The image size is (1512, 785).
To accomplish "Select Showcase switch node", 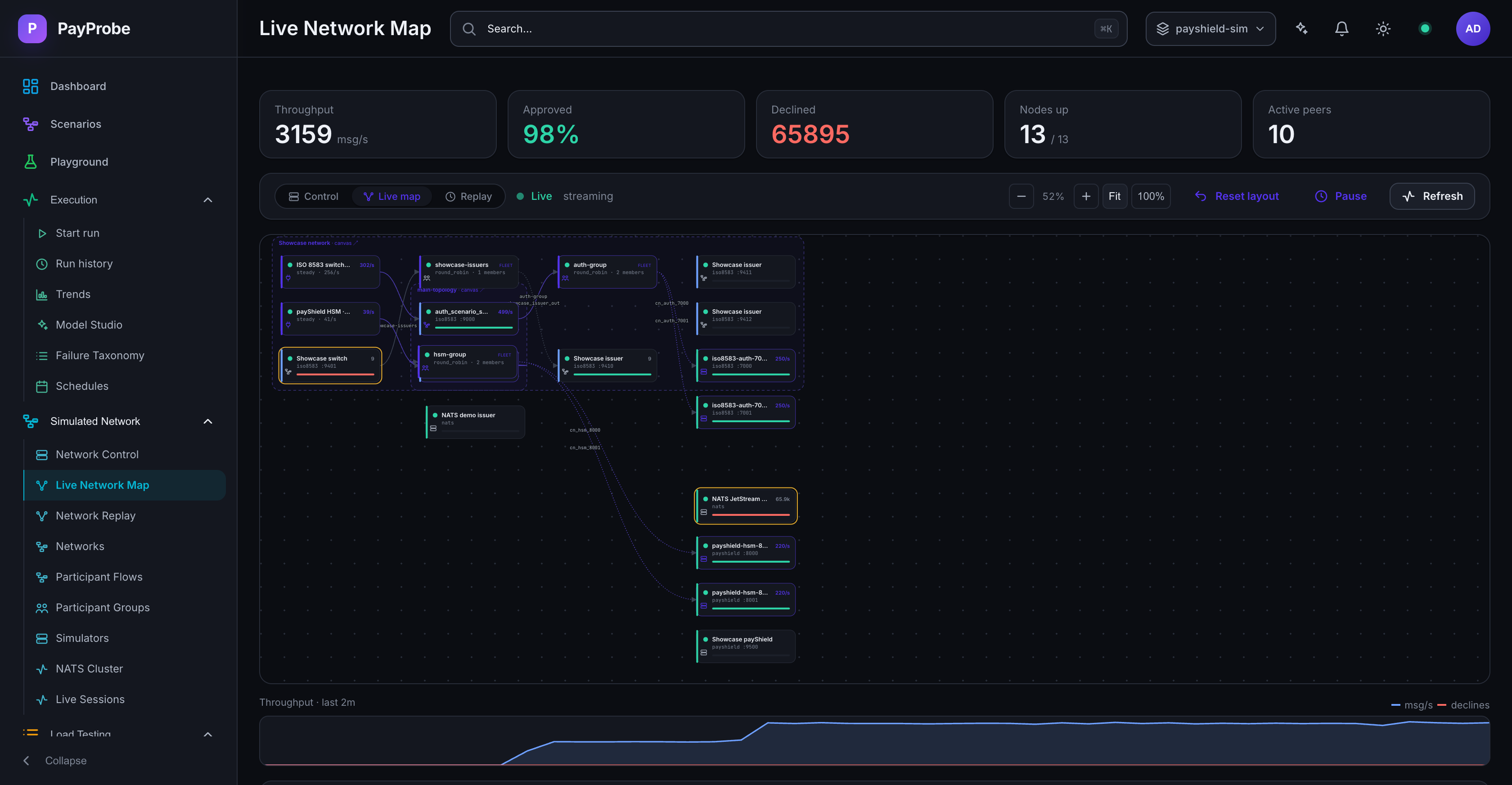I will (x=330, y=365).
